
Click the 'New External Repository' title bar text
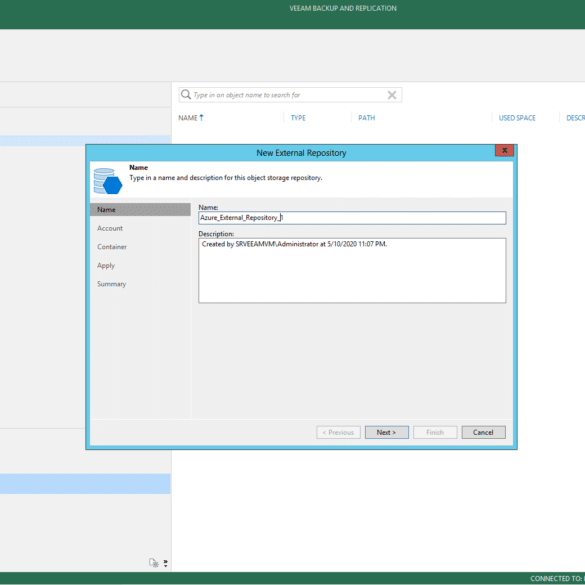[301, 153]
